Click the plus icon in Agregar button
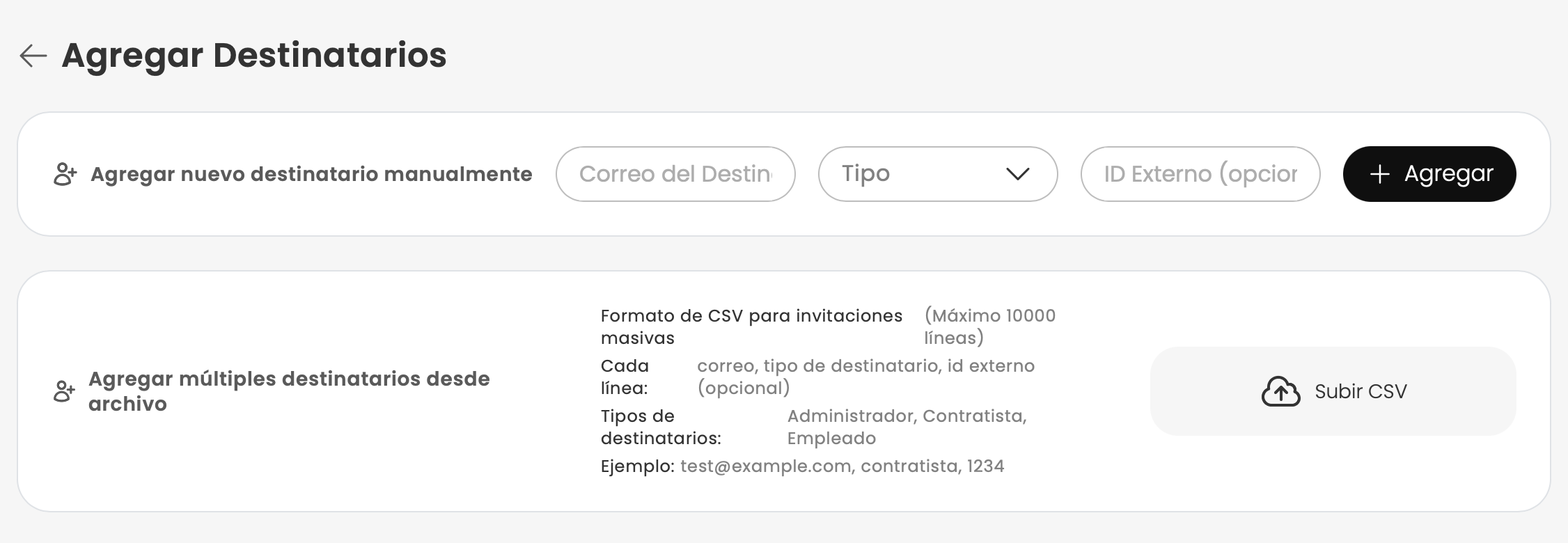Viewport: 1568px width, 543px height. coord(1379,174)
